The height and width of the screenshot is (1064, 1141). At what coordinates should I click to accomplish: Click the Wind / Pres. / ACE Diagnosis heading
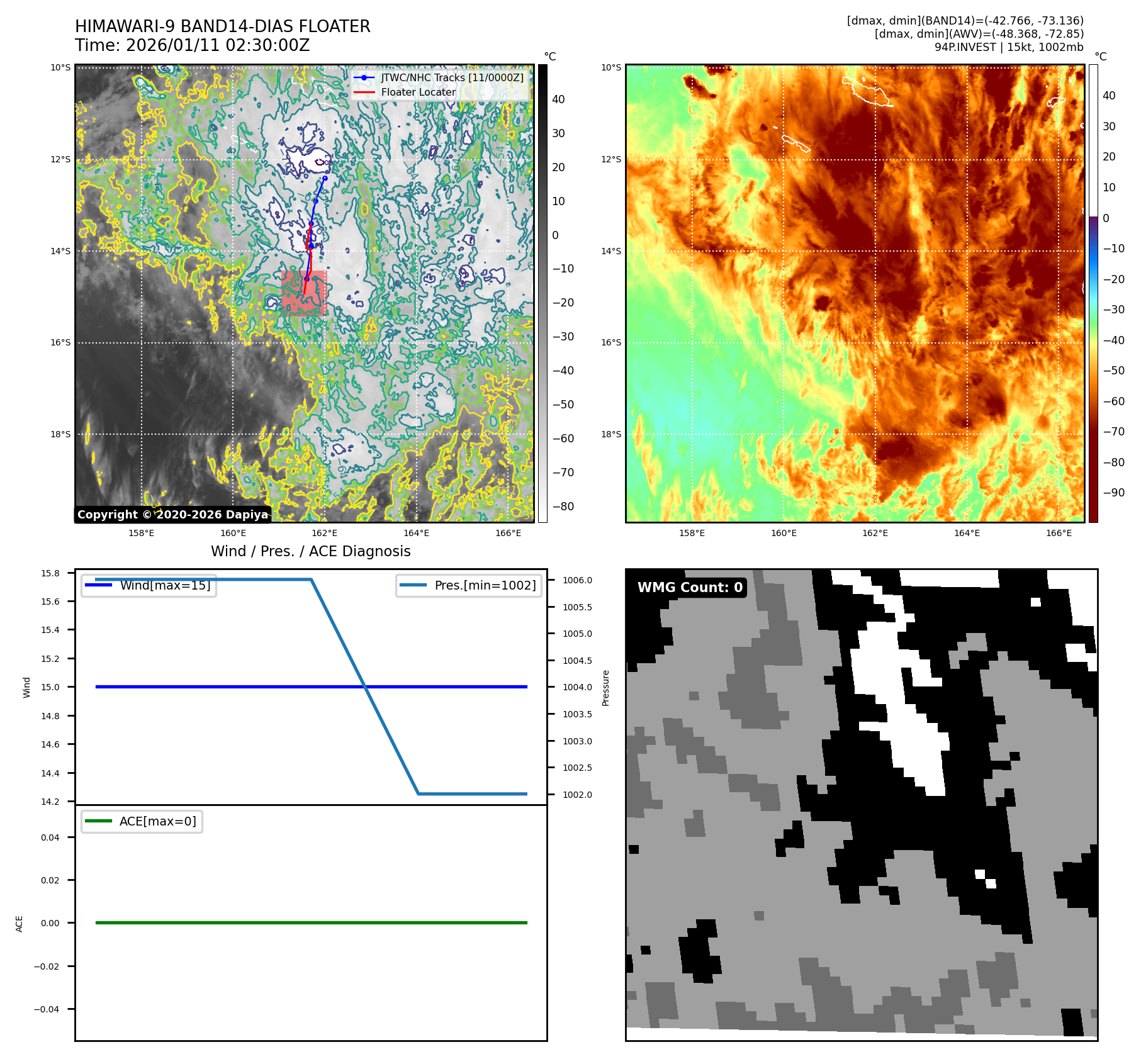pyautogui.click(x=310, y=551)
